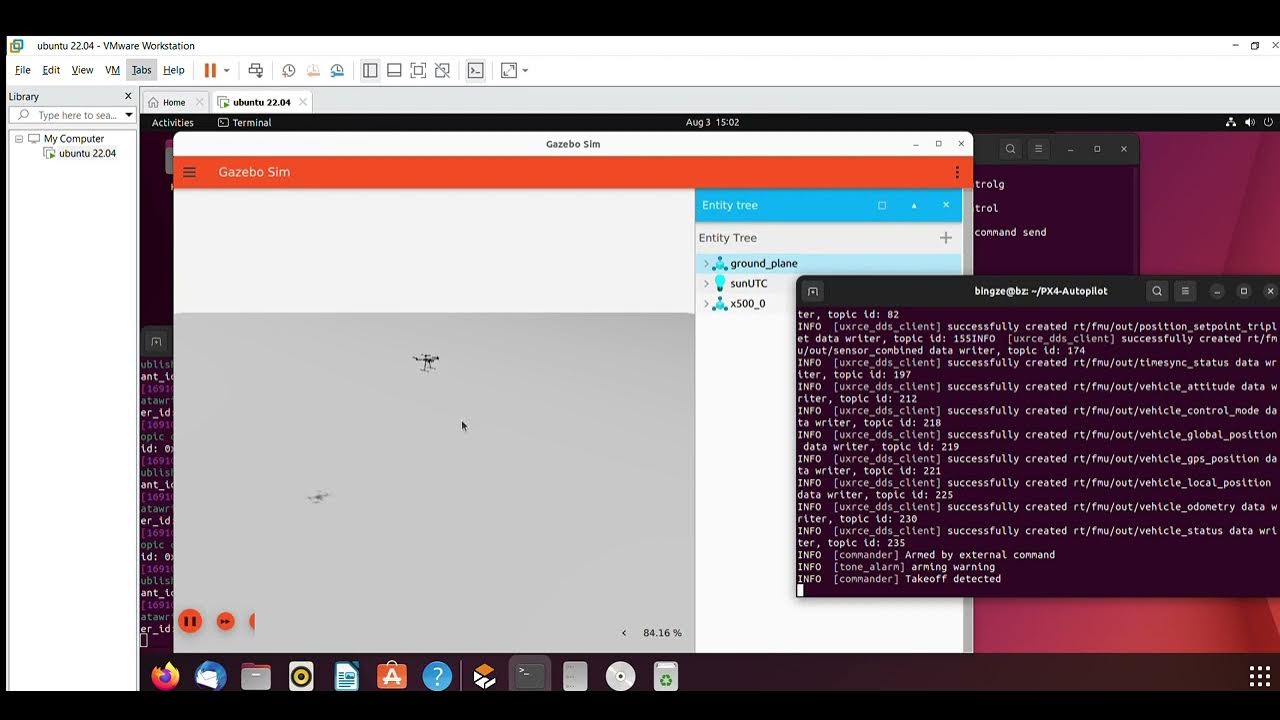Select x500_0 model in entity tree

(x=747, y=304)
